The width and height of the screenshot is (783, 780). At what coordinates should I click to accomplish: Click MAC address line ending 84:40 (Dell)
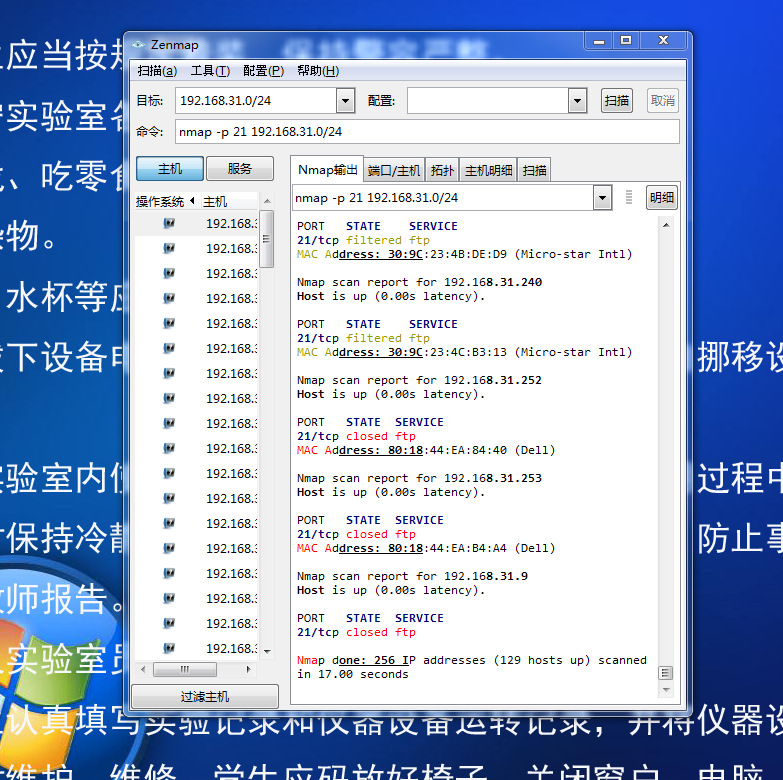point(426,450)
